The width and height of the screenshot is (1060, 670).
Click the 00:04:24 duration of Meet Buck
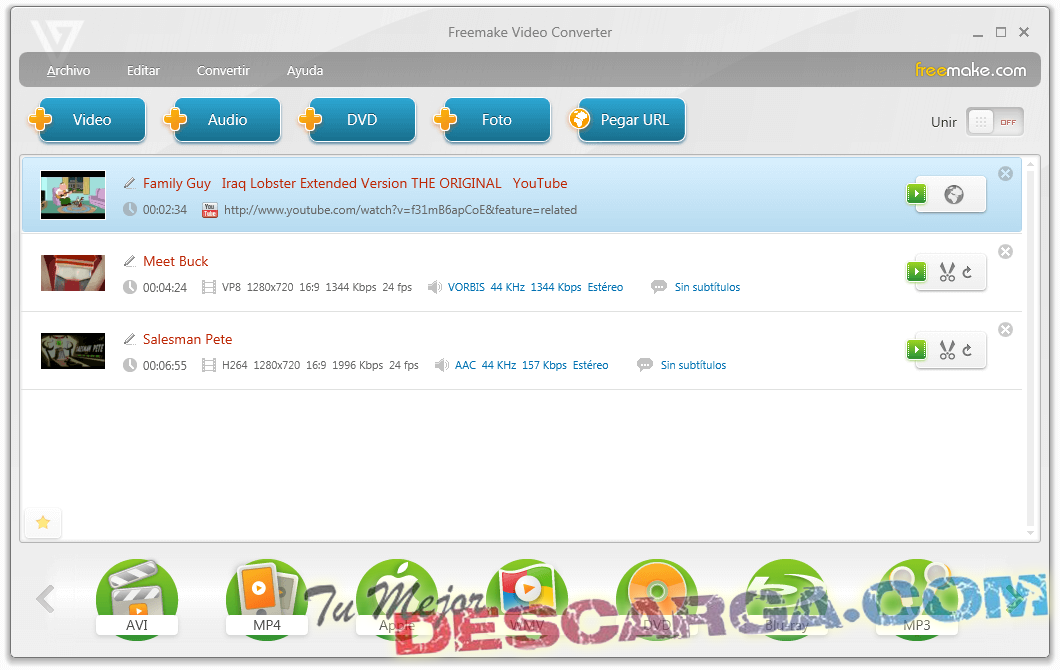(164, 287)
